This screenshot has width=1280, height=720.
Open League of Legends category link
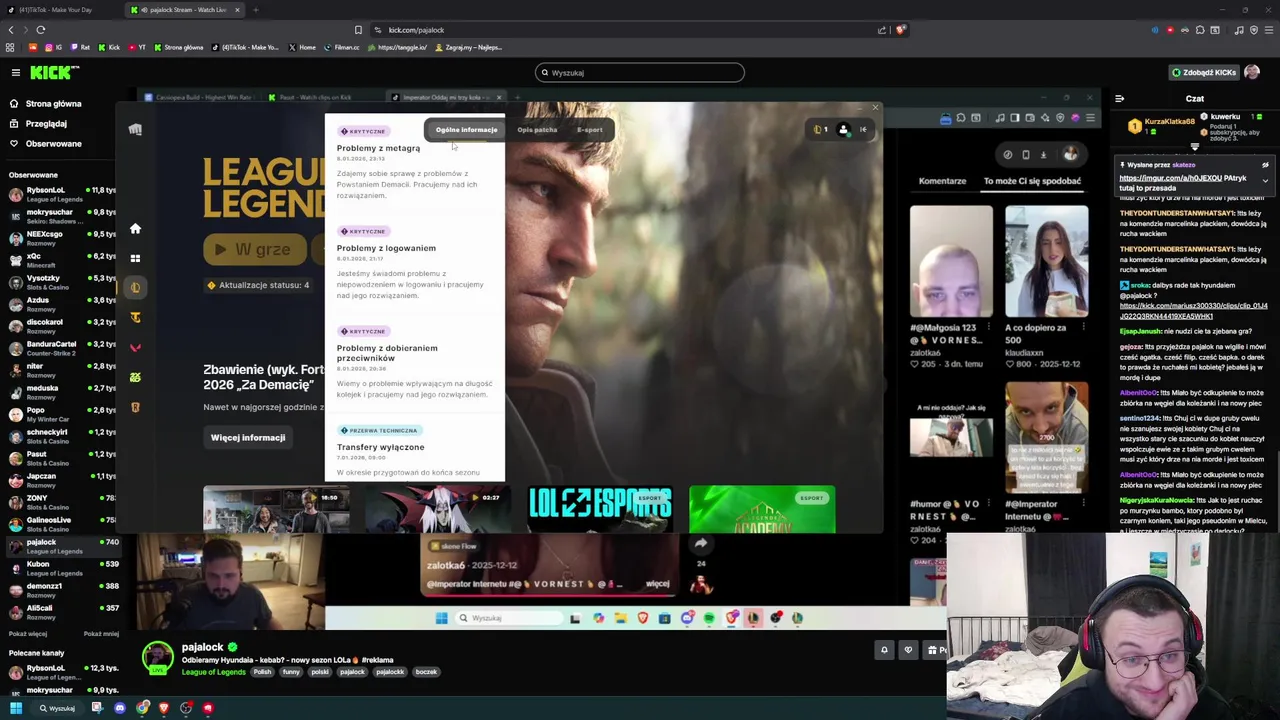coord(213,672)
